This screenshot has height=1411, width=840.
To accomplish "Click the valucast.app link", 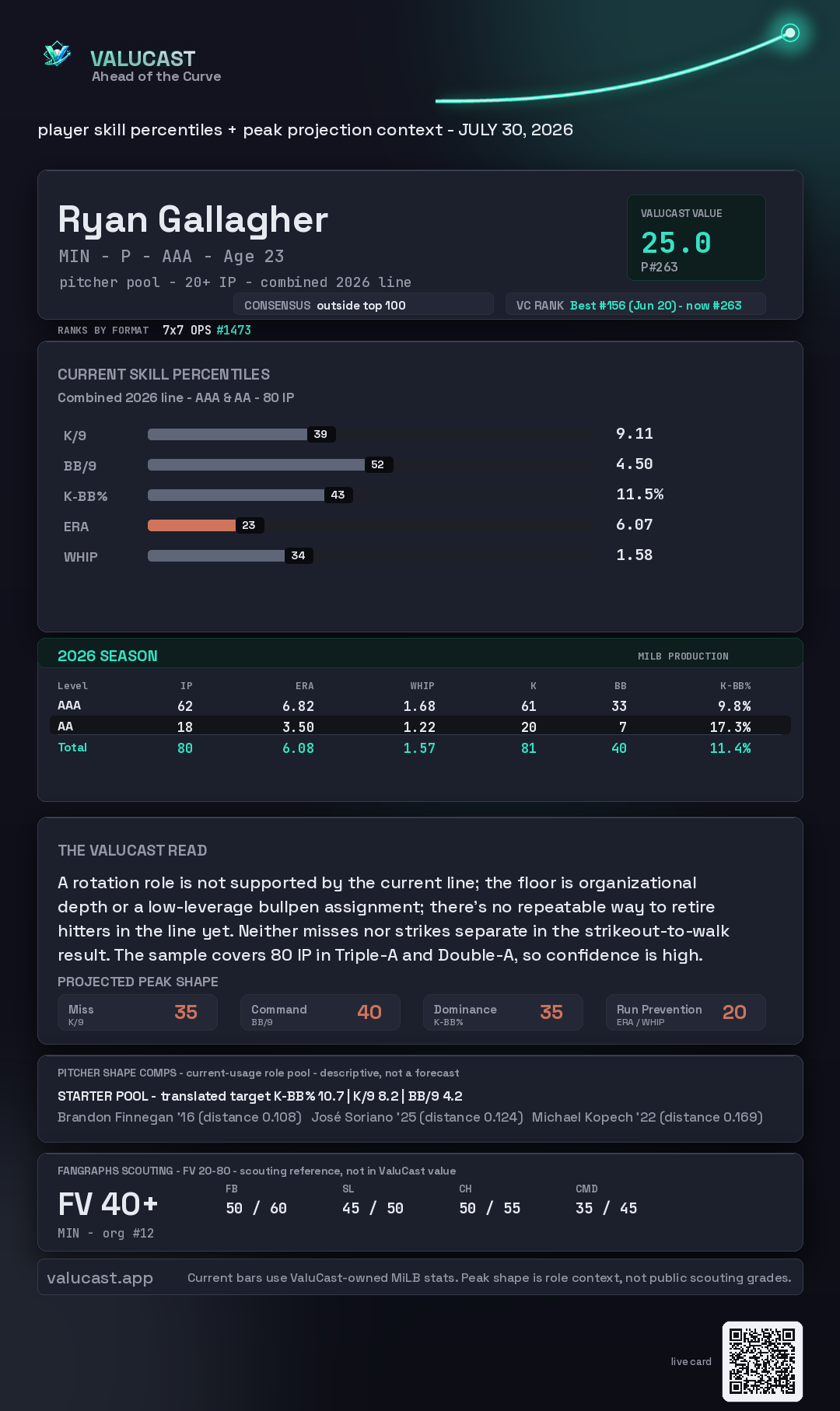I will click(x=100, y=1278).
